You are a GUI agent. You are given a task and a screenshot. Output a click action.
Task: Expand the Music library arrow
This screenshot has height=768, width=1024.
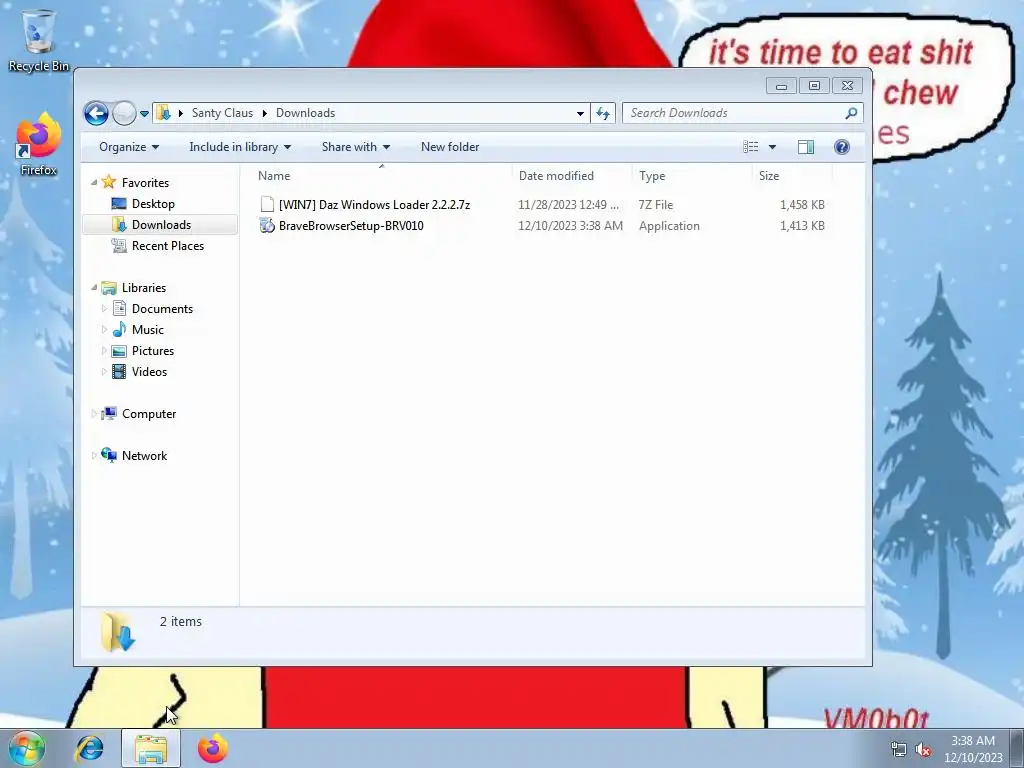point(104,330)
